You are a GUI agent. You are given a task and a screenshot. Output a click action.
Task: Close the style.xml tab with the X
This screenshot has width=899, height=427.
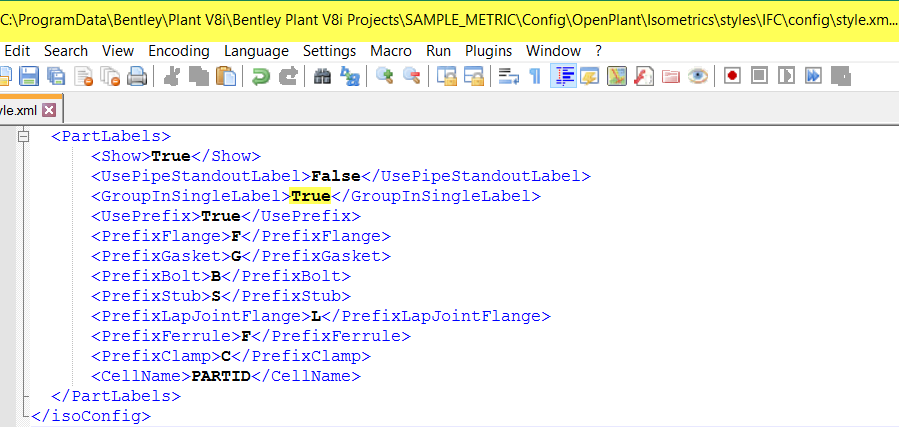pos(49,109)
